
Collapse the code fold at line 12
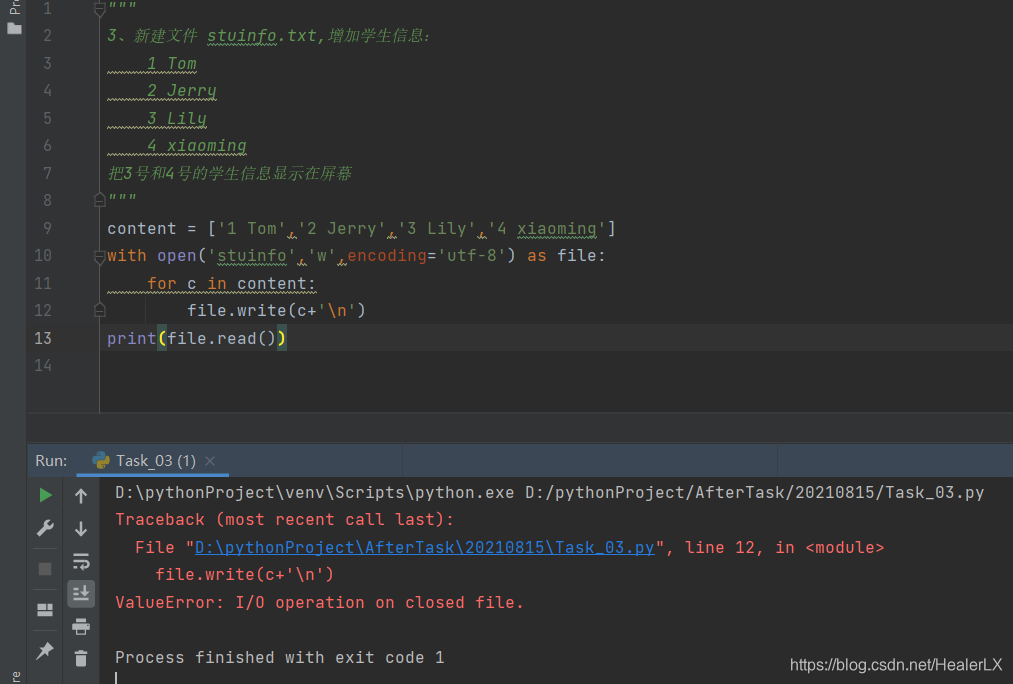[98, 310]
